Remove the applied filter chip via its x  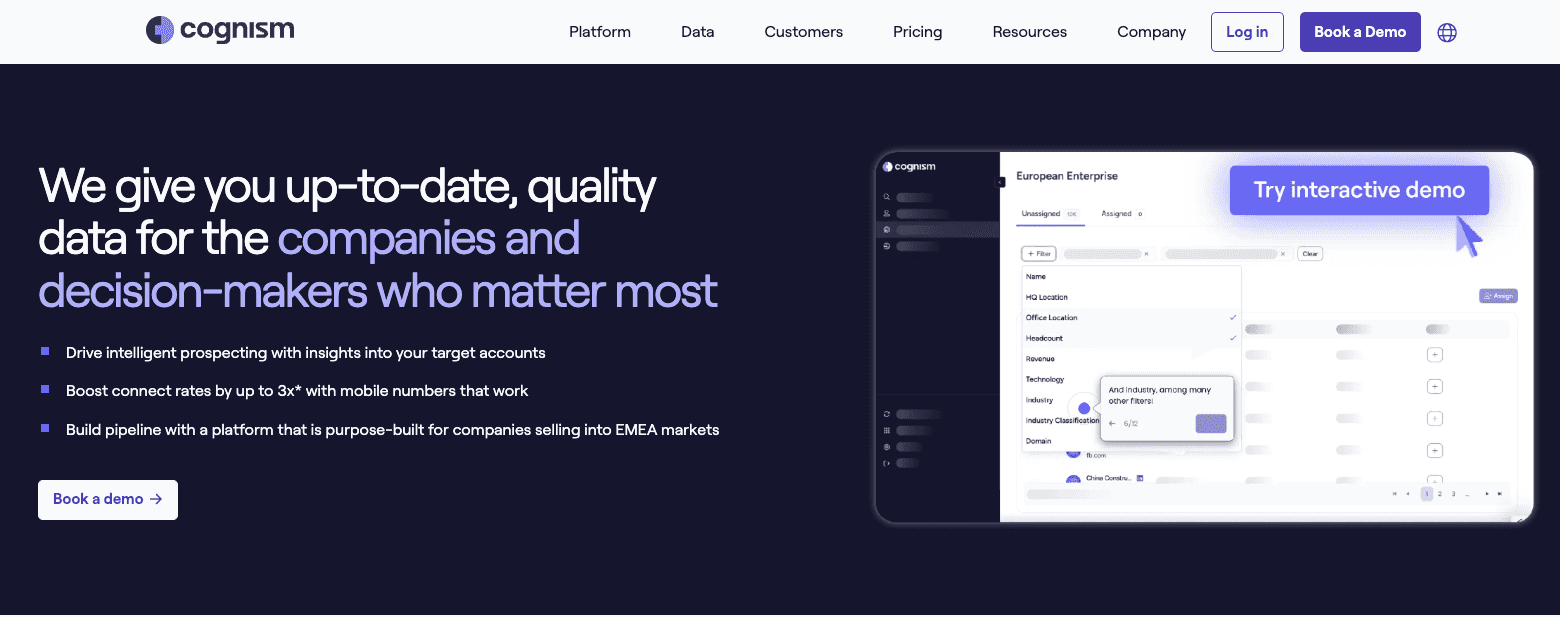[x=1146, y=254]
